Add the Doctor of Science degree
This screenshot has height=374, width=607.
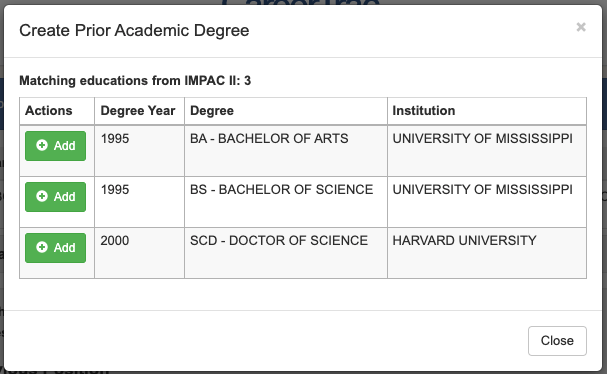55,248
